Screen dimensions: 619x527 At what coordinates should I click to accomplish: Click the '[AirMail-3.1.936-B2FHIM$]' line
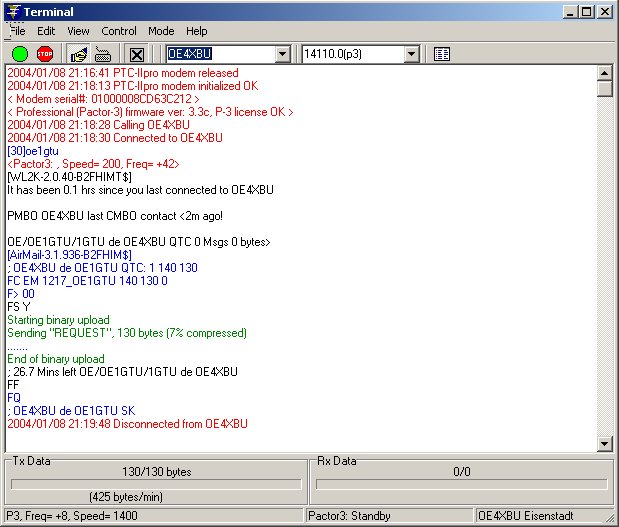[x=69, y=255]
